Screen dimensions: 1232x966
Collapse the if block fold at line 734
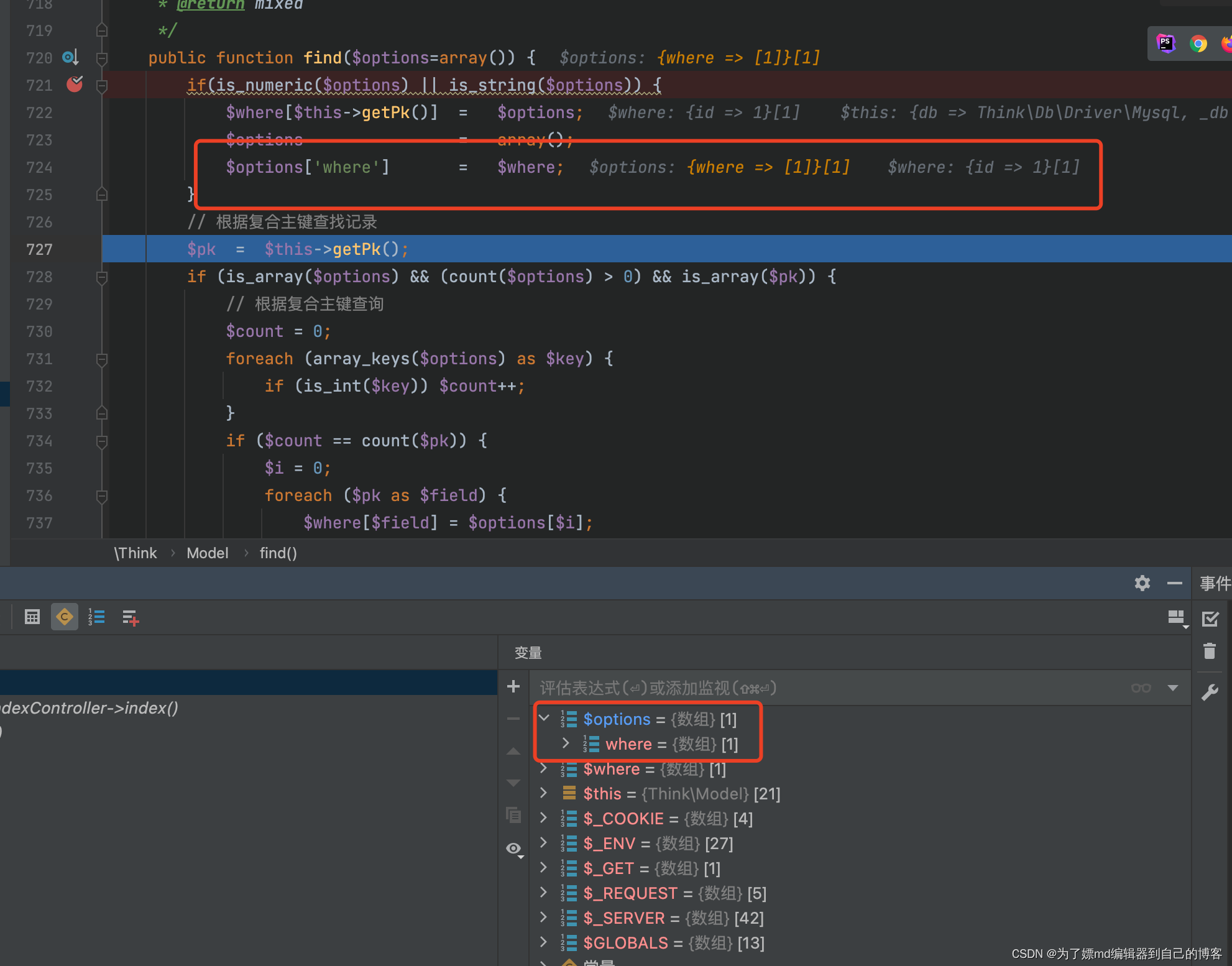coord(102,441)
